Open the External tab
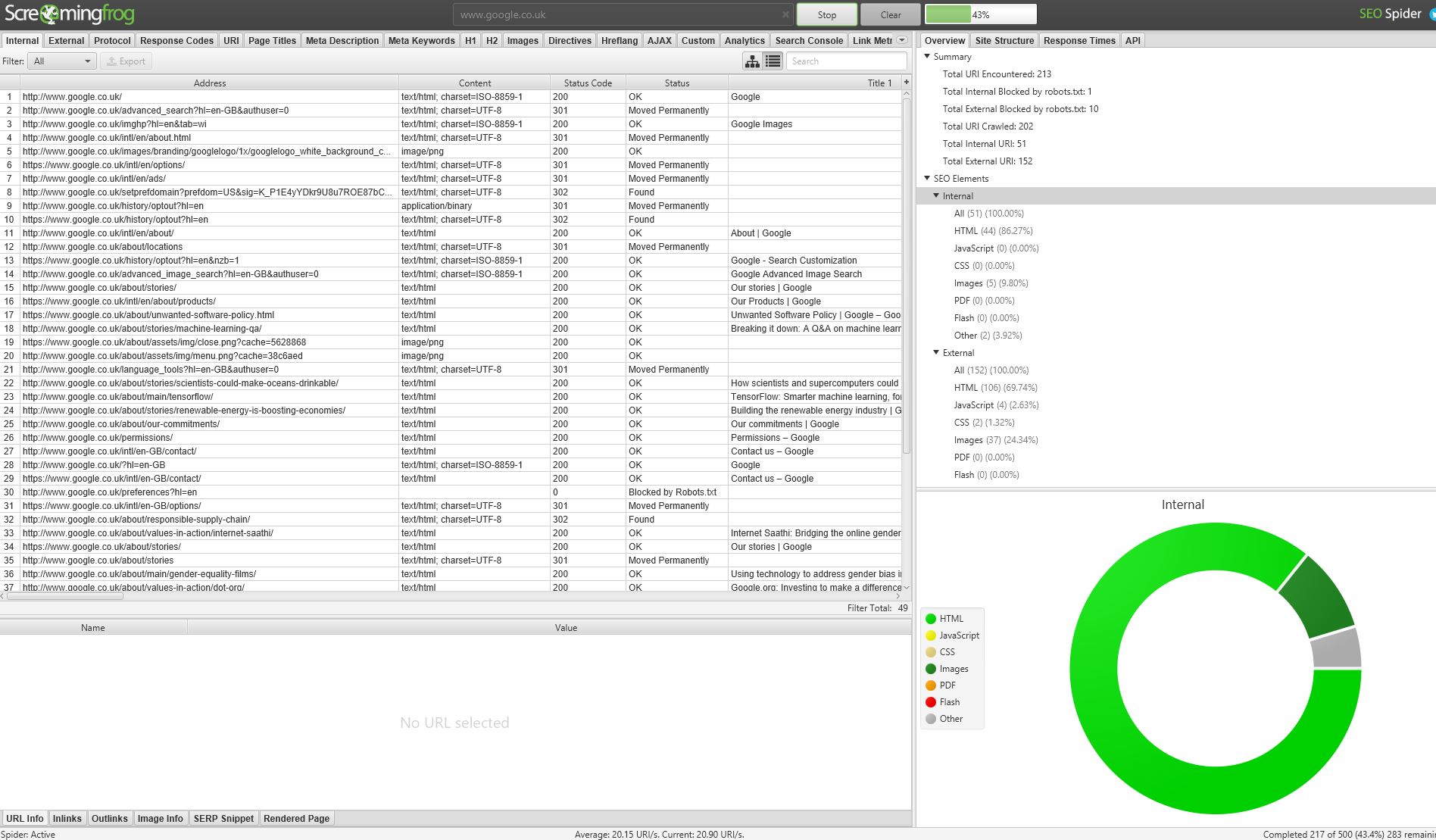The image size is (1436, 840). (67, 41)
